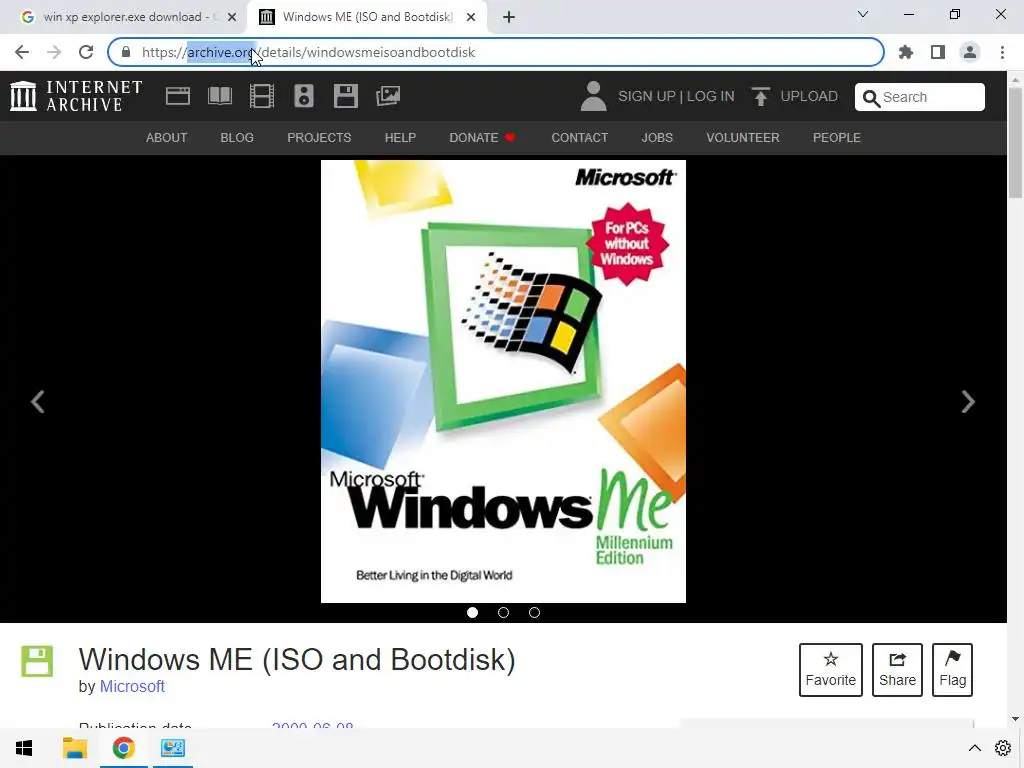Open the CONTACT menu item
Viewport: 1024px width, 768px height.
point(579,138)
